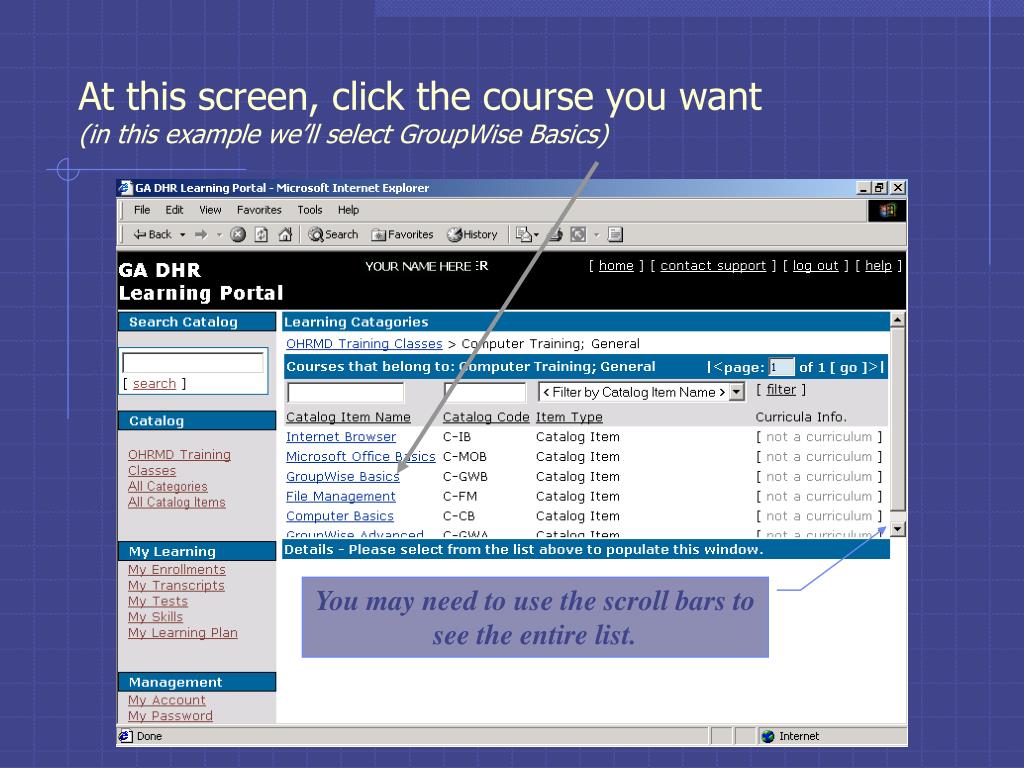The image size is (1024, 768).
Task: Click the Discuss toolbar icon
Action: point(615,234)
